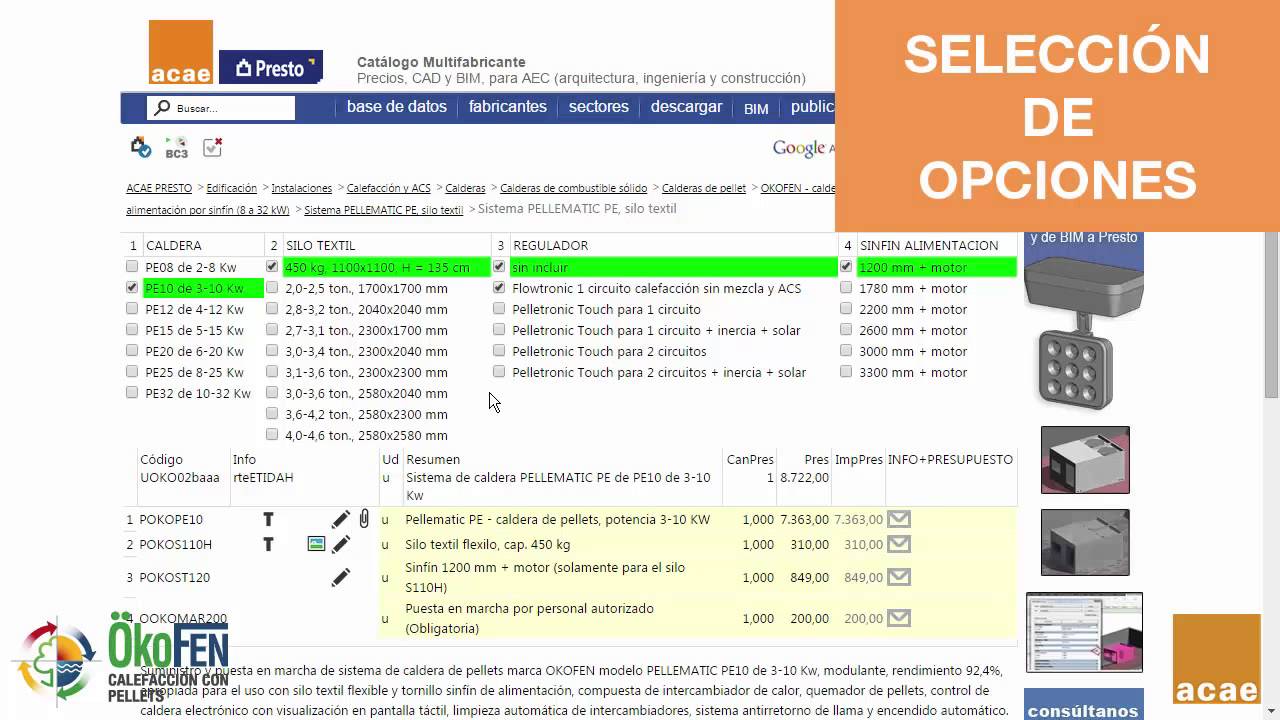Check the 4,0-4,6 ton. 2580x2580 silo
Image resolution: width=1280 pixels, height=720 pixels.
click(x=272, y=435)
